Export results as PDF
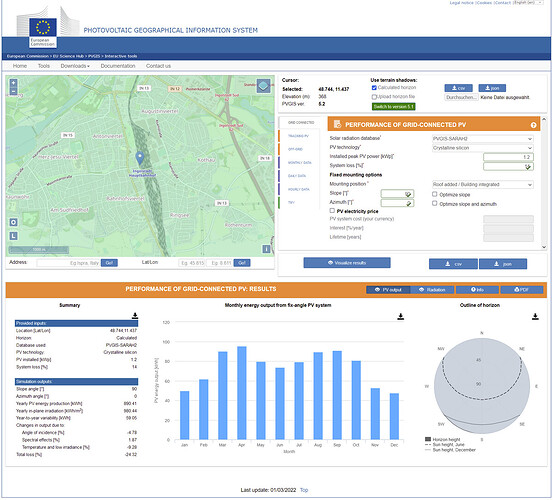This screenshot has width=553, height=500. click(x=522, y=289)
